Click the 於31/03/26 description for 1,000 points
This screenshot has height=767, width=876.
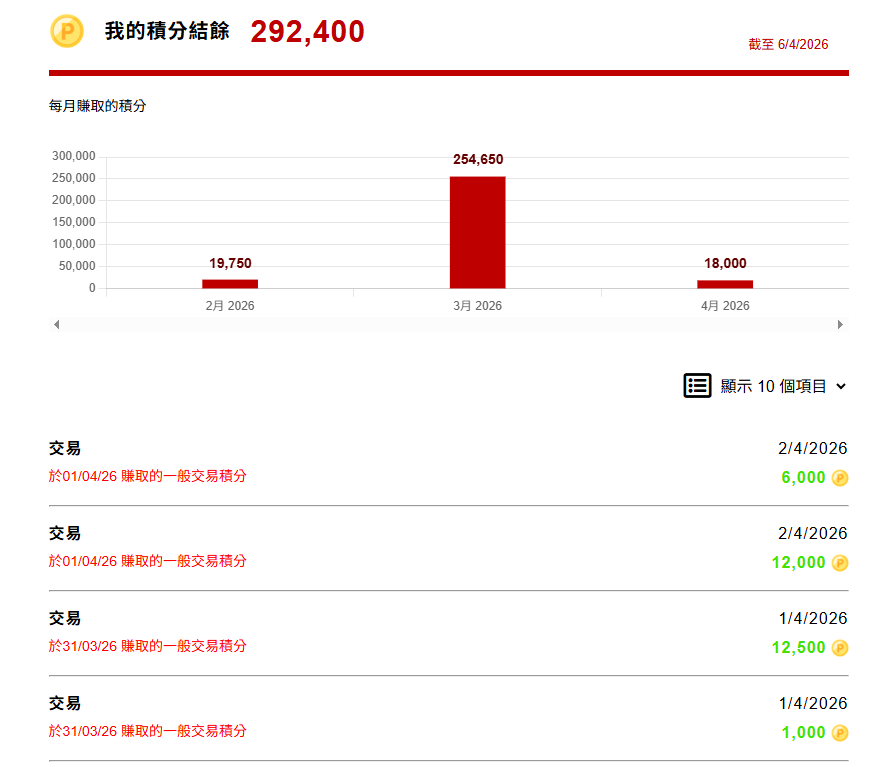(x=147, y=731)
